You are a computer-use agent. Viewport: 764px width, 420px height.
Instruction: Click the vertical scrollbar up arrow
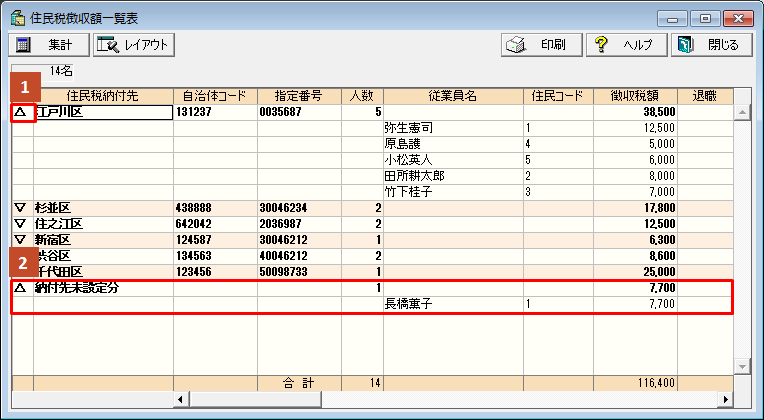coord(743,112)
